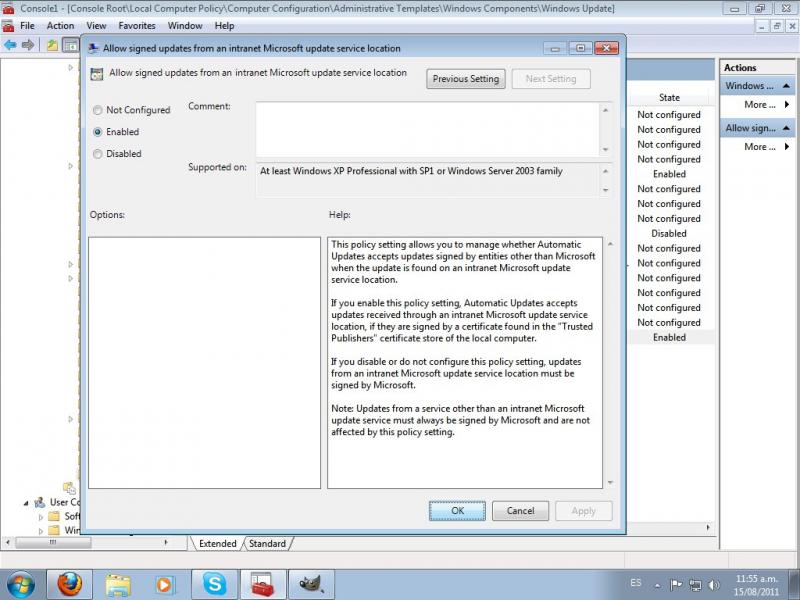The image size is (800, 600).
Task: Launch Firefox from the taskbar
Action: (69, 585)
